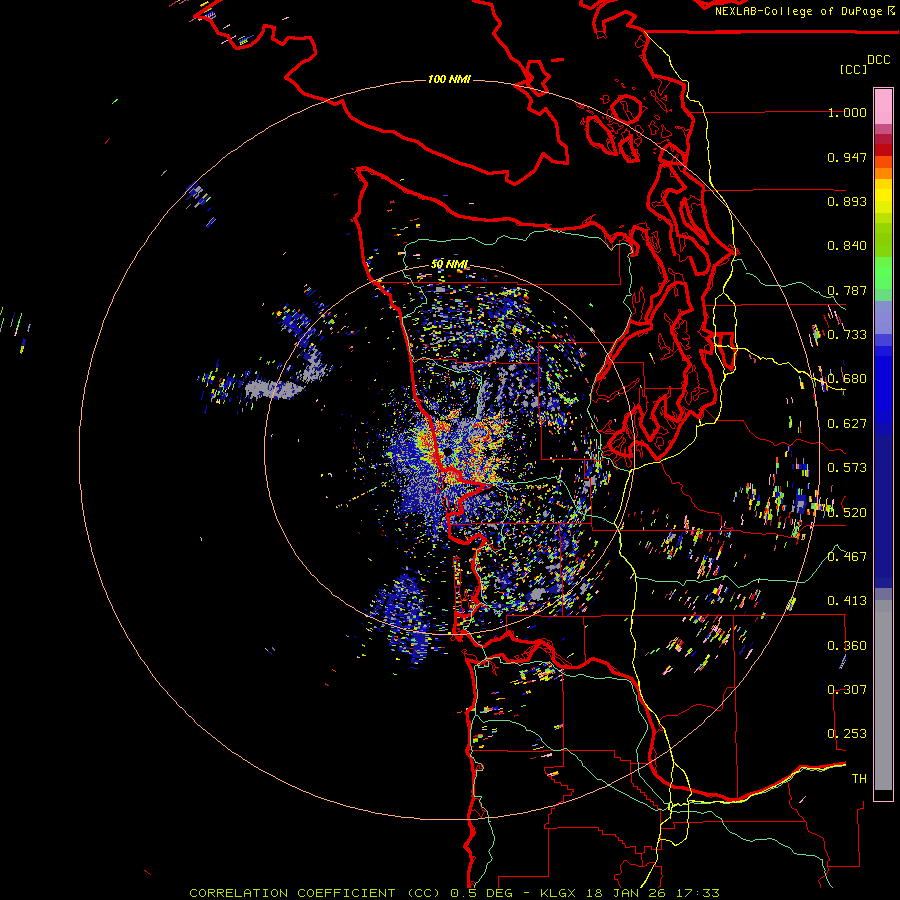Select the 0.840 scale value
Screen dimensions: 900x900
[847, 246]
